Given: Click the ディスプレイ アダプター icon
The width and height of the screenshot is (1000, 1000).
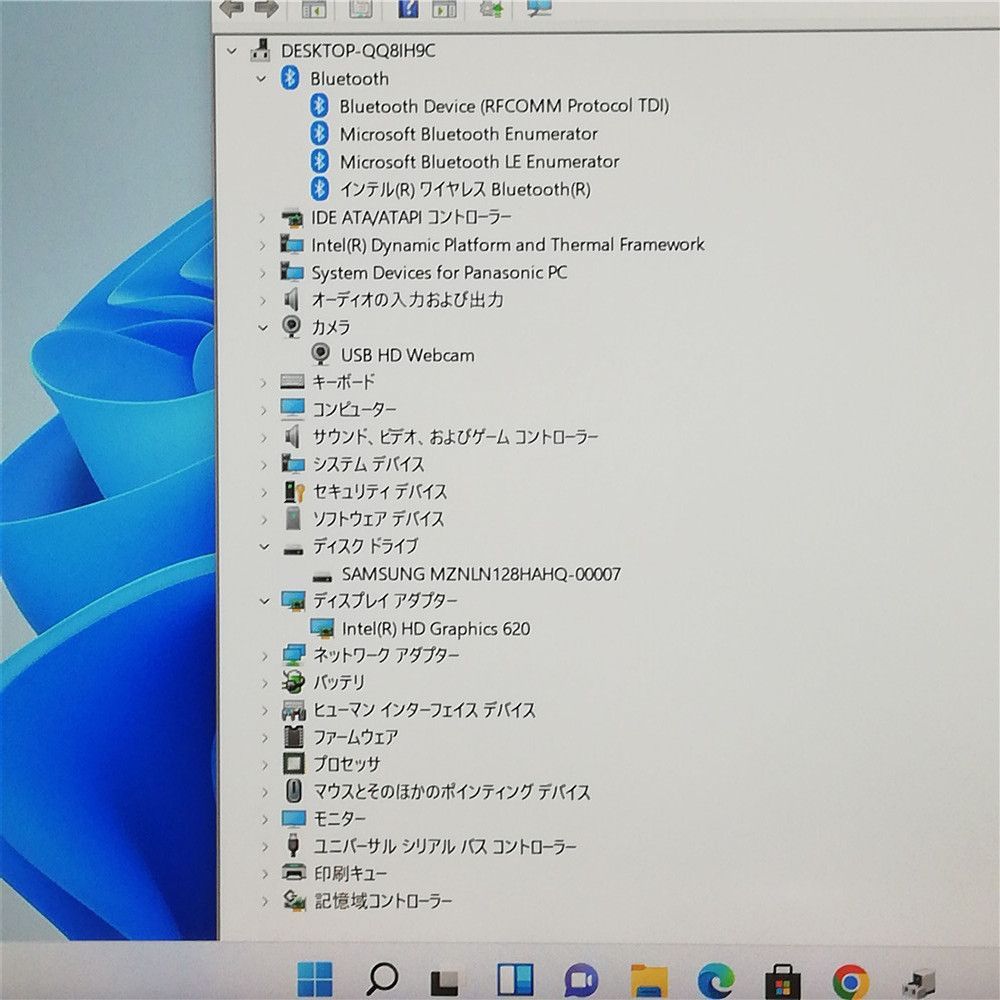Looking at the screenshot, I should 293,601.
